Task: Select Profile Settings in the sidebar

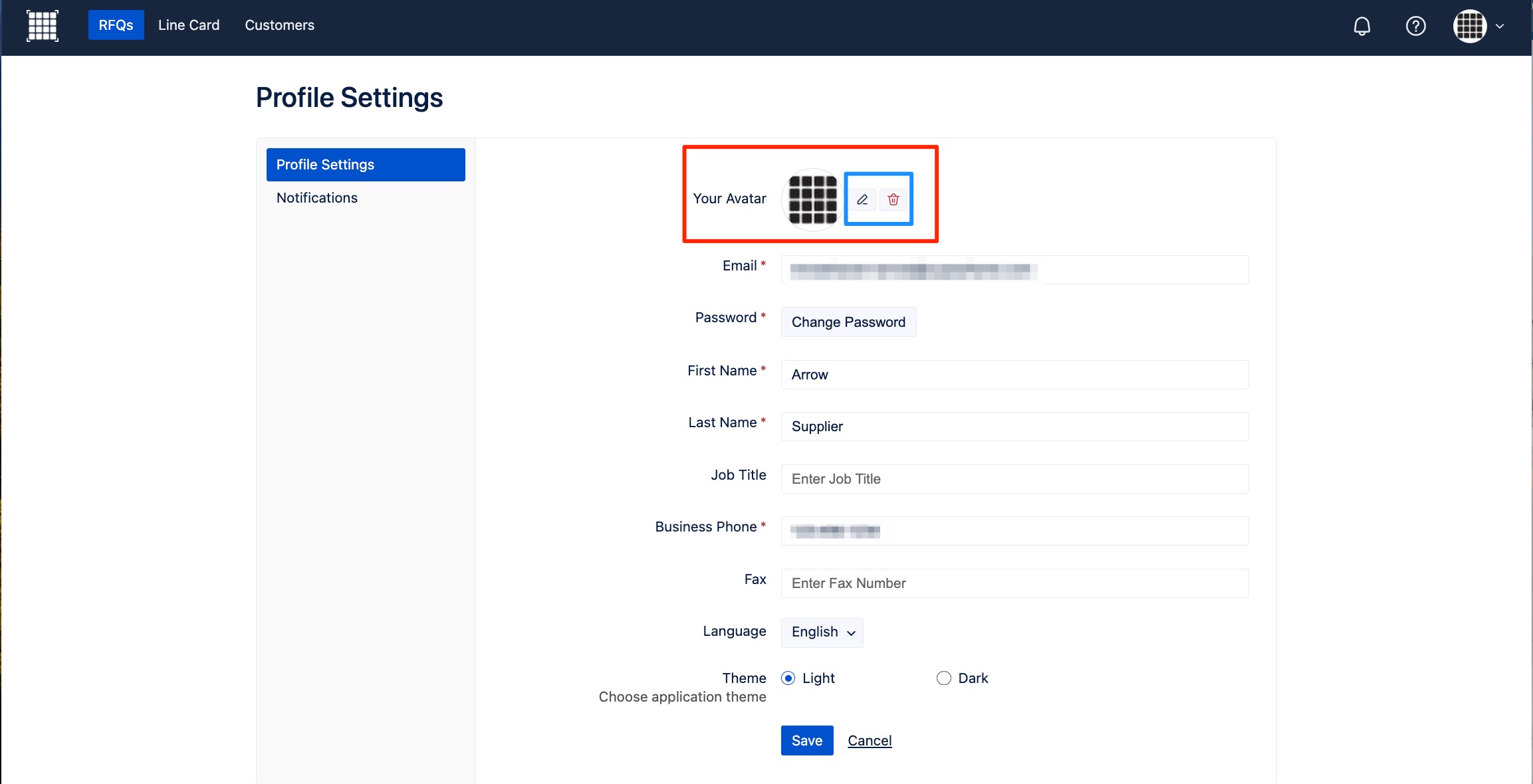Action: click(366, 165)
